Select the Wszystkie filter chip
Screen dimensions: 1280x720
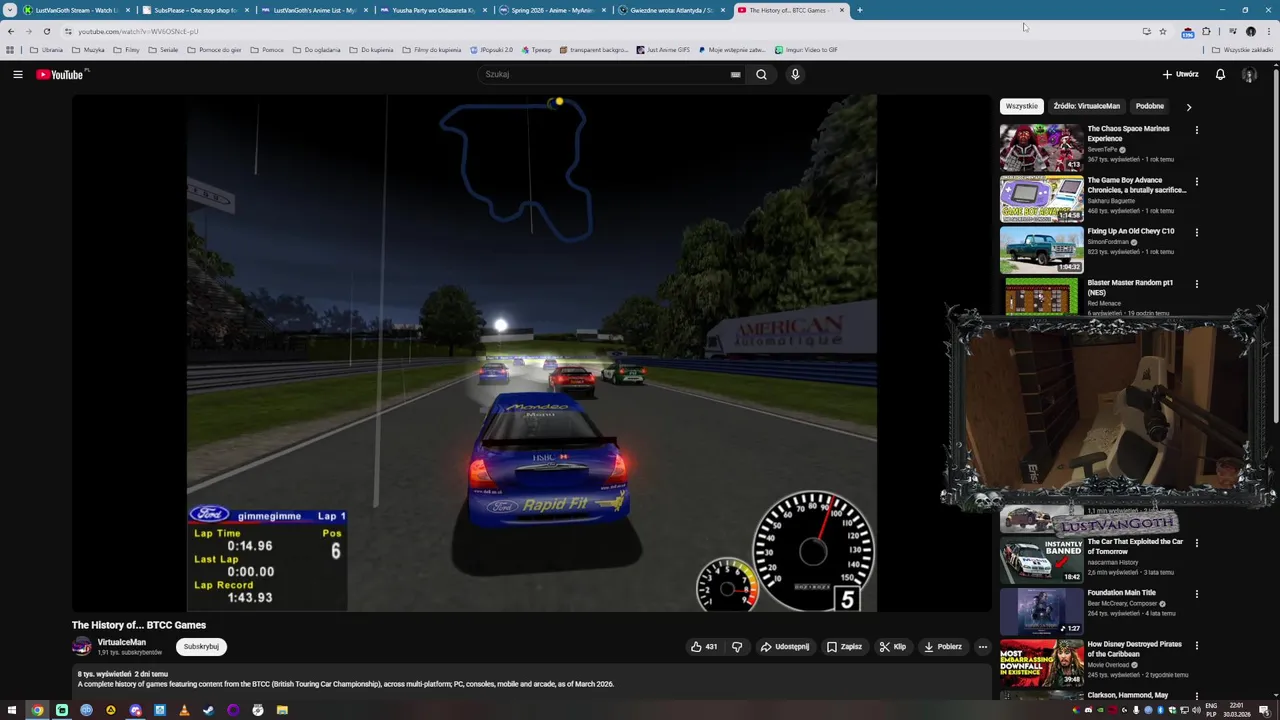pos(1021,106)
